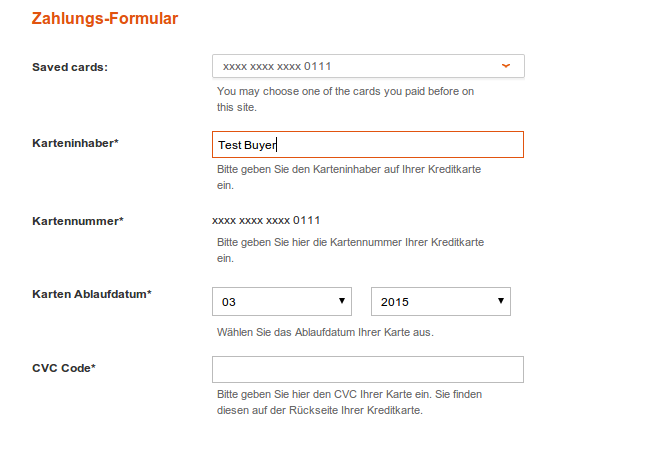
Task: Click the "CVC Code*" label
Action: [64, 368]
